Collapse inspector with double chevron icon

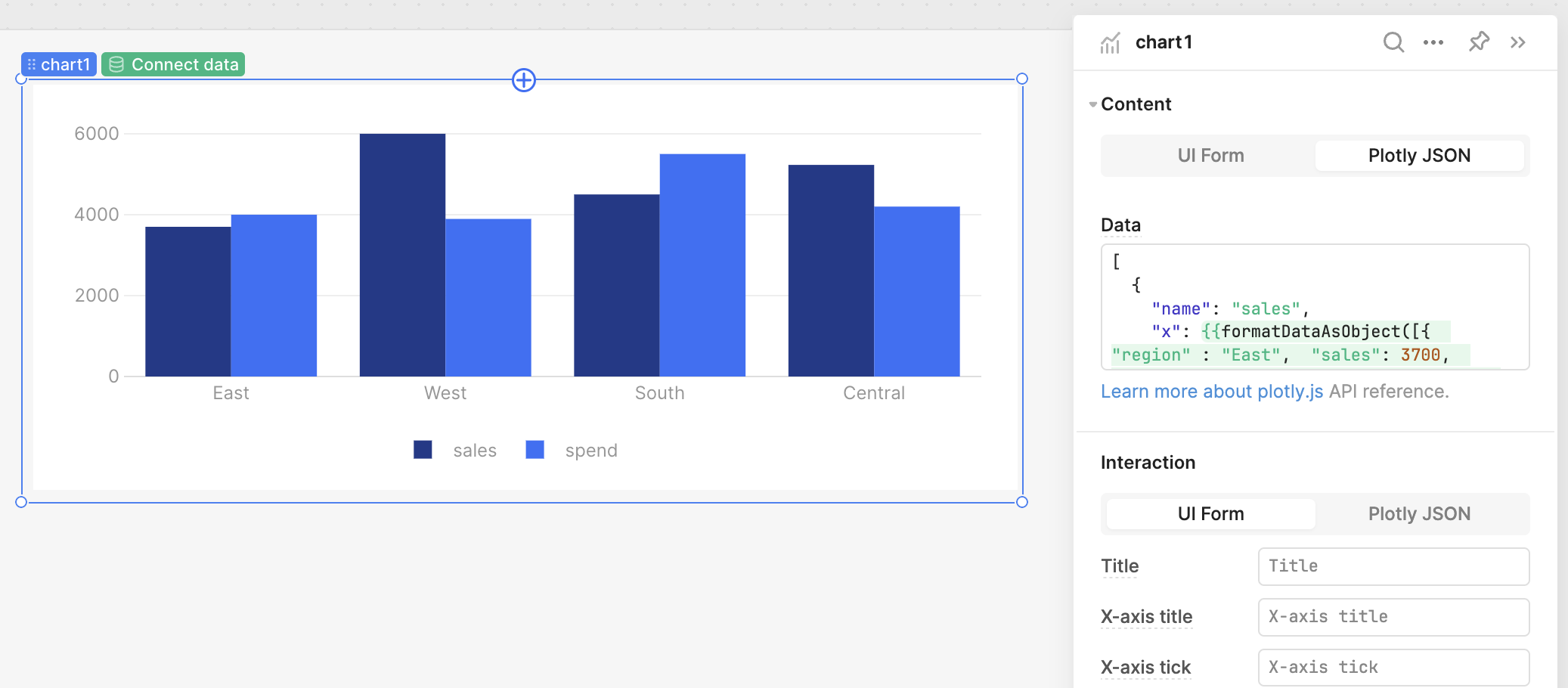pyautogui.click(x=1518, y=42)
